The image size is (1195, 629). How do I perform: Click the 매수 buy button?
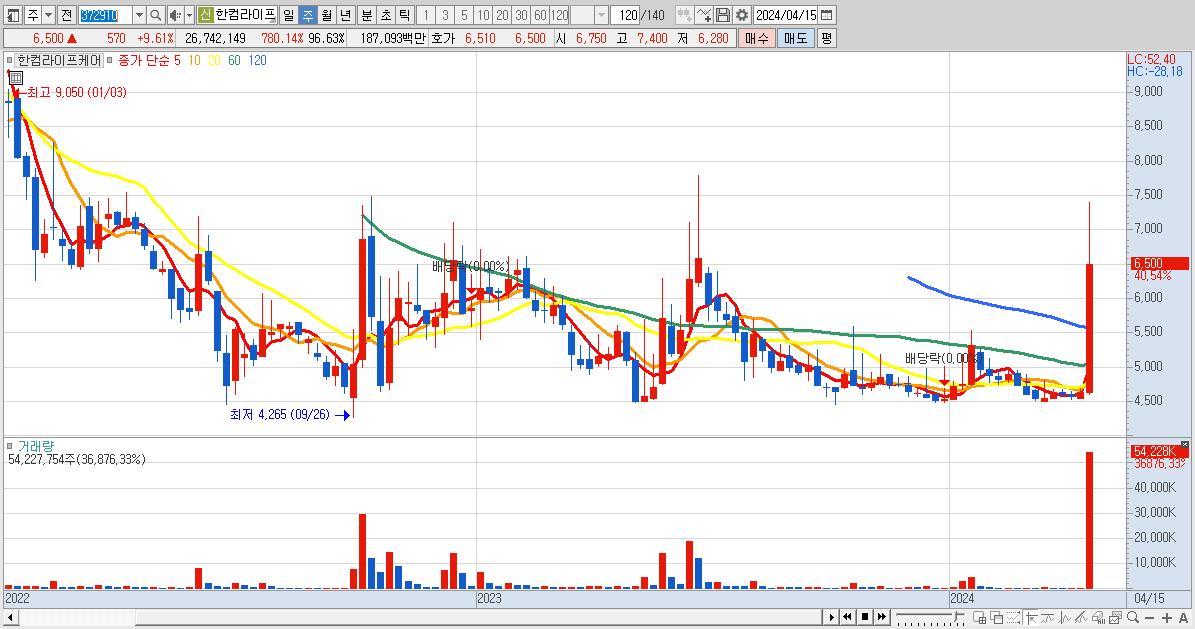[757, 38]
